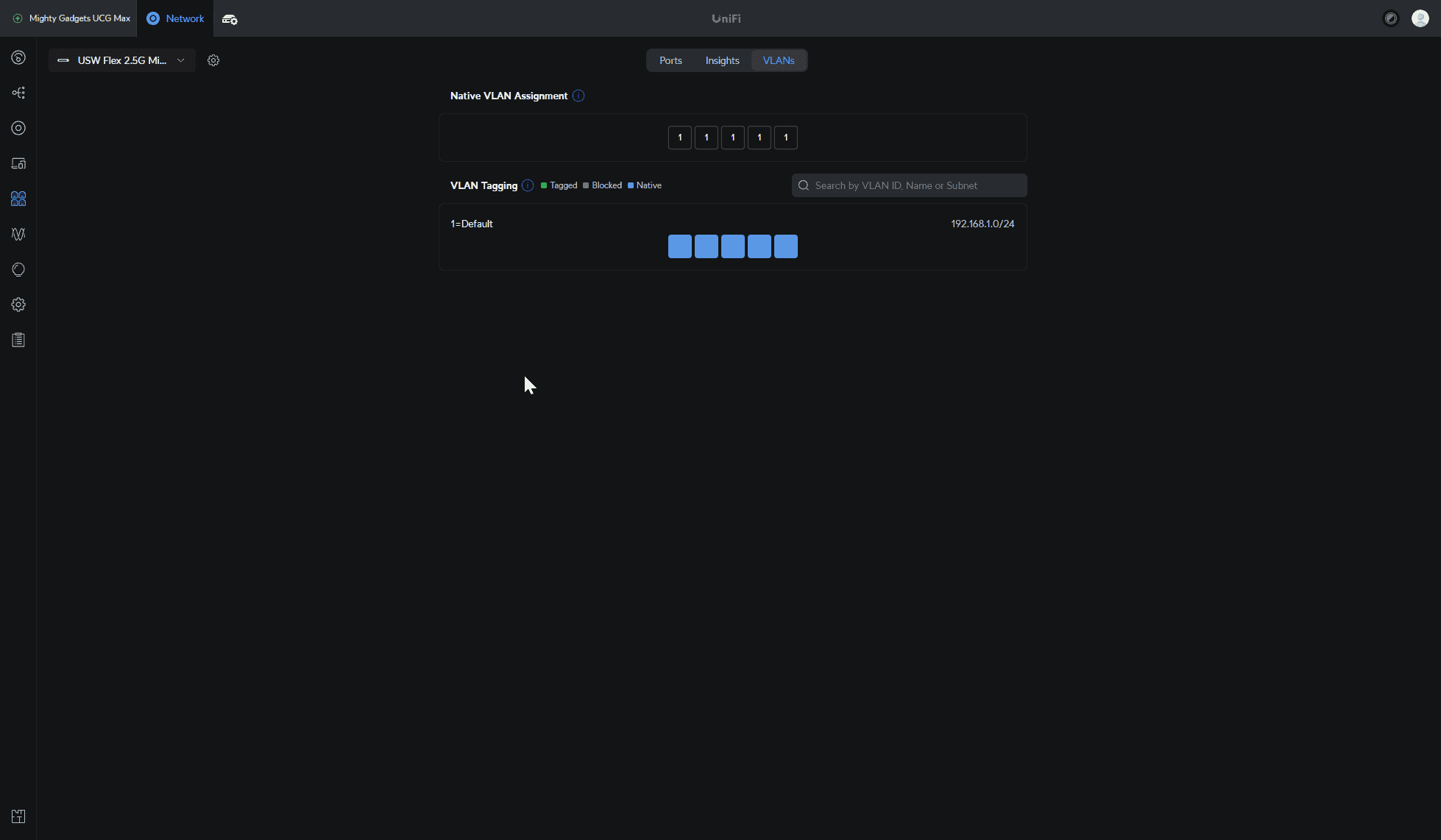
Task: Open Insights lightbulb sidebar icon
Action: pos(18,269)
